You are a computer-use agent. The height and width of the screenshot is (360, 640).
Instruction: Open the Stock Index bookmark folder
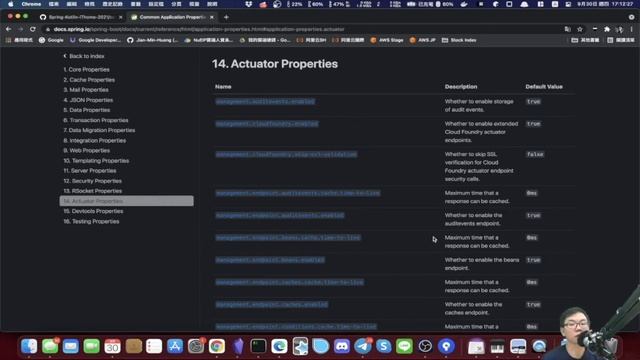(x=459, y=40)
